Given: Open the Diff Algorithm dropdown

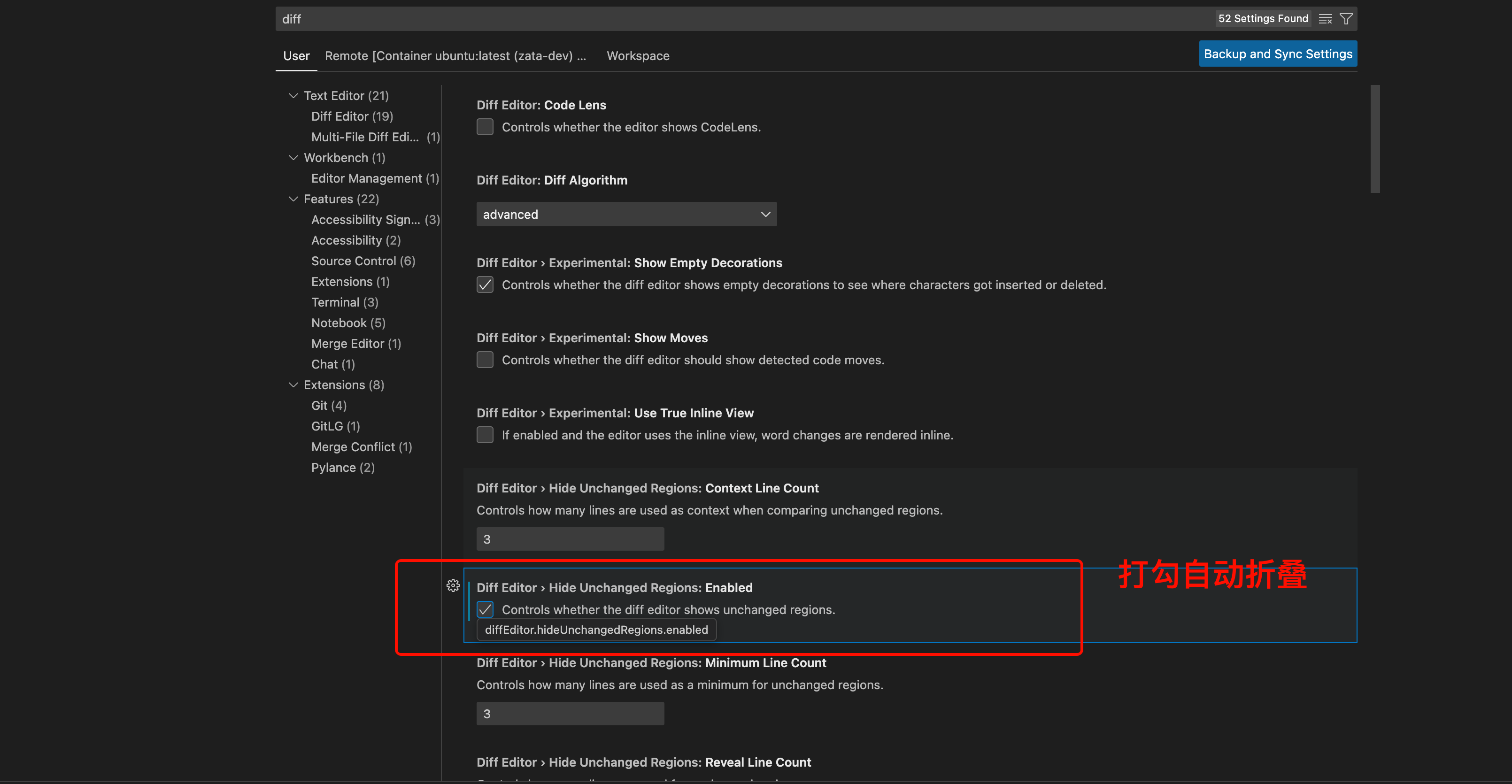Looking at the screenshot, I should click(x=625, y=214).
